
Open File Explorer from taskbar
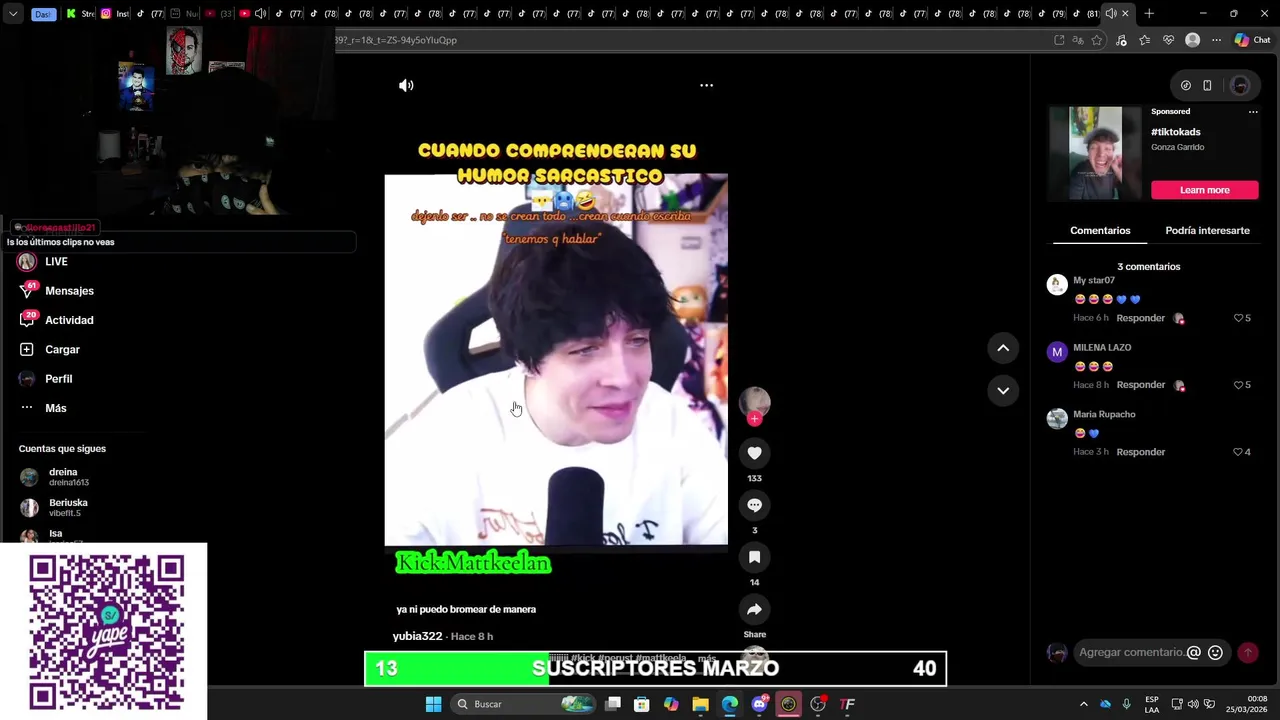pyautogui.click(x=700, y=704)
